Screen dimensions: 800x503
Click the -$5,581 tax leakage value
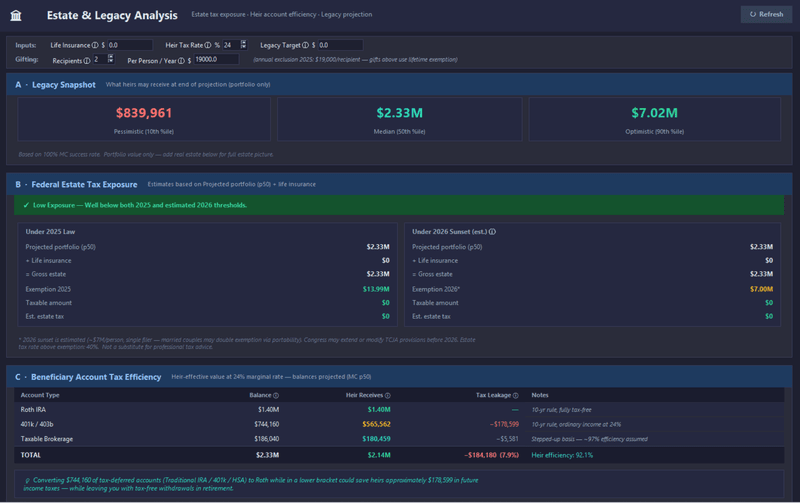(507, 439)
